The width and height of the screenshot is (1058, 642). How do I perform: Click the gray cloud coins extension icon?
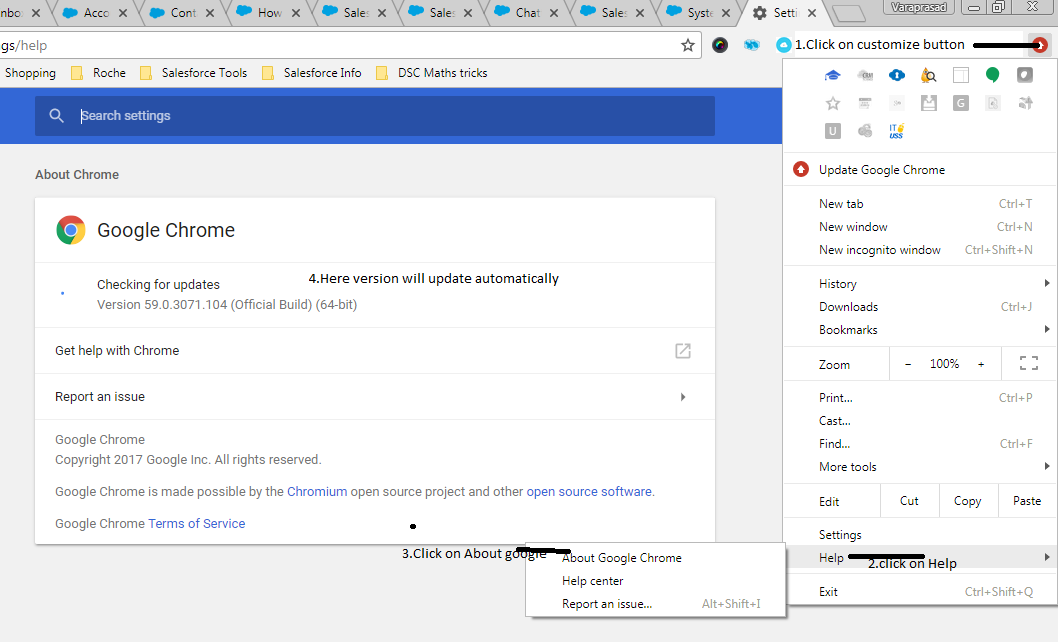pyautogui.click(x=865, y=131)
